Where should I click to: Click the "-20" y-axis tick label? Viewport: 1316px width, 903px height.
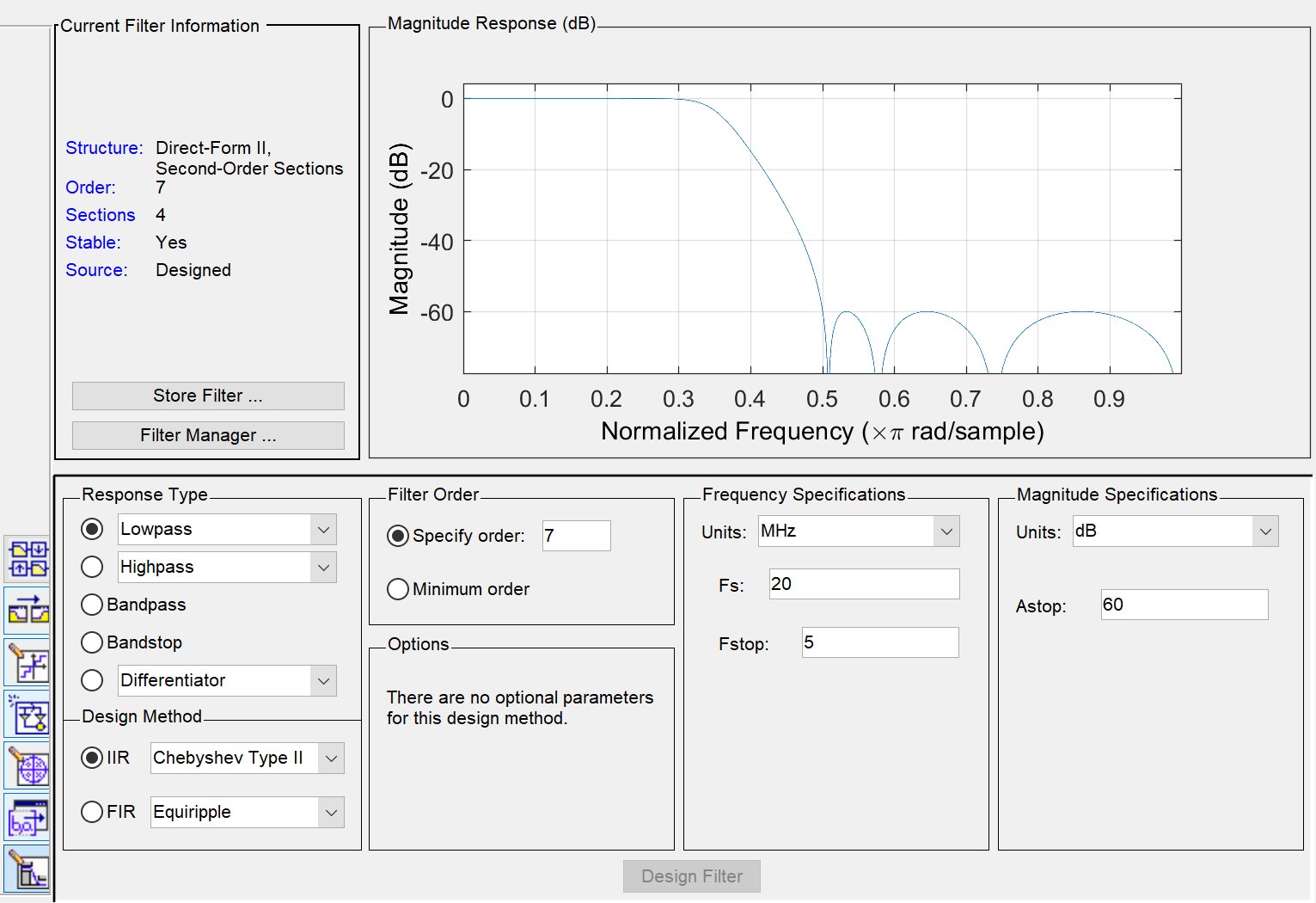pyautogui.click(x=437, y=171)
